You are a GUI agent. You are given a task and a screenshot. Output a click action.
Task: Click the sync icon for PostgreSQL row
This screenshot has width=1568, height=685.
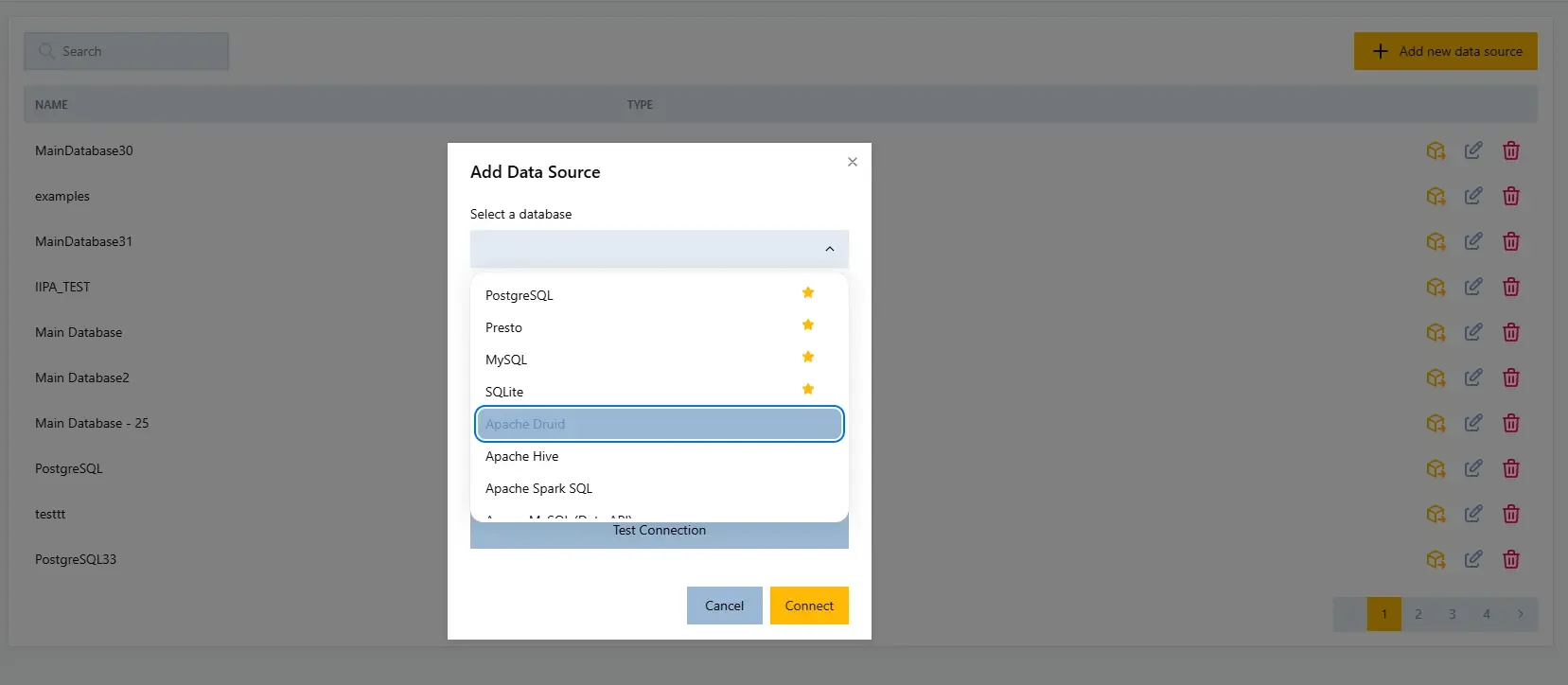pyautogui.click(x=1436, y=468)
